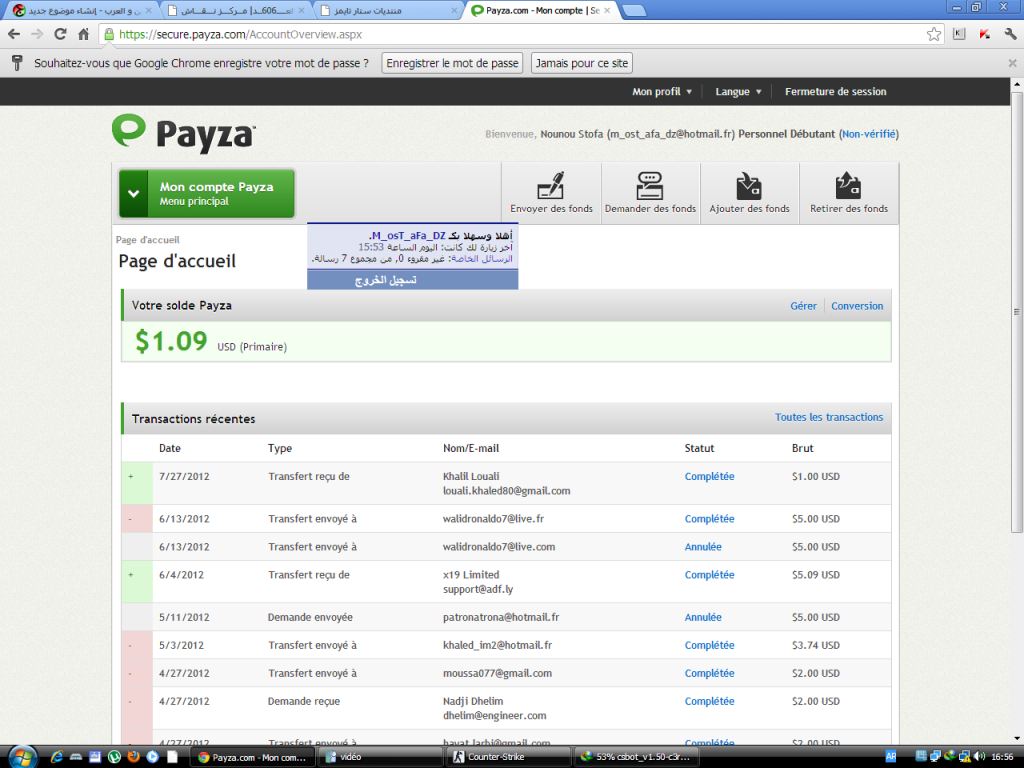Open the Chrome wrench settings menu
The height and width of the screenshot is (768, 1024).
pyautogui.click(x=1010, y=35)
